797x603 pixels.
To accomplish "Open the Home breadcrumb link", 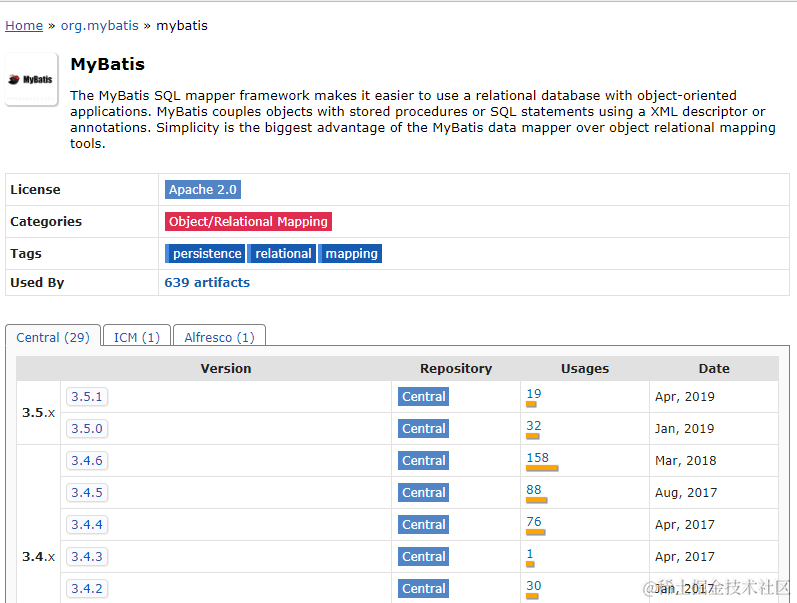I will (24, 25).
